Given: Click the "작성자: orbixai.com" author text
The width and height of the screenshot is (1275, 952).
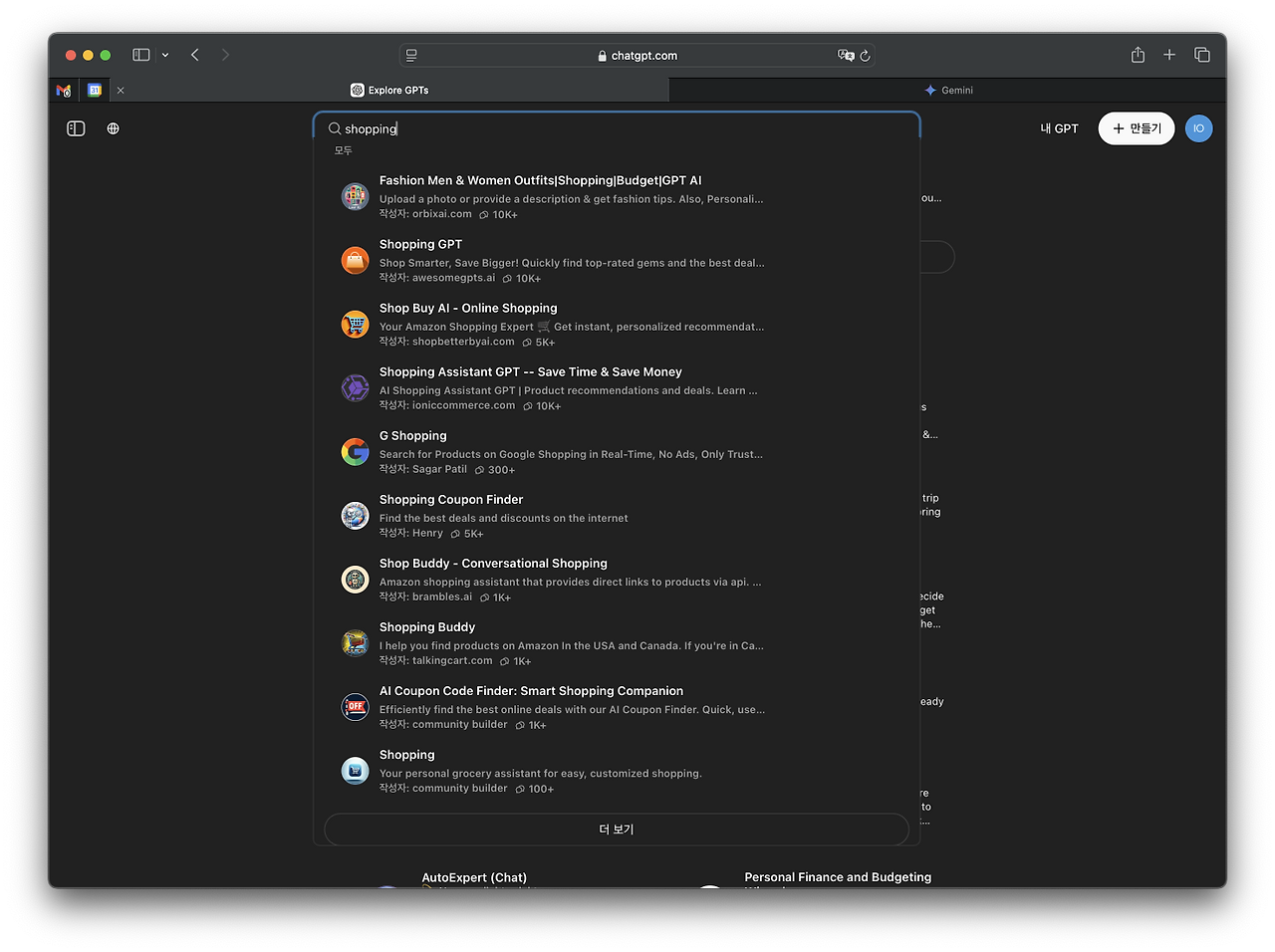Looking at the screenshot, I should pos(425,214).
